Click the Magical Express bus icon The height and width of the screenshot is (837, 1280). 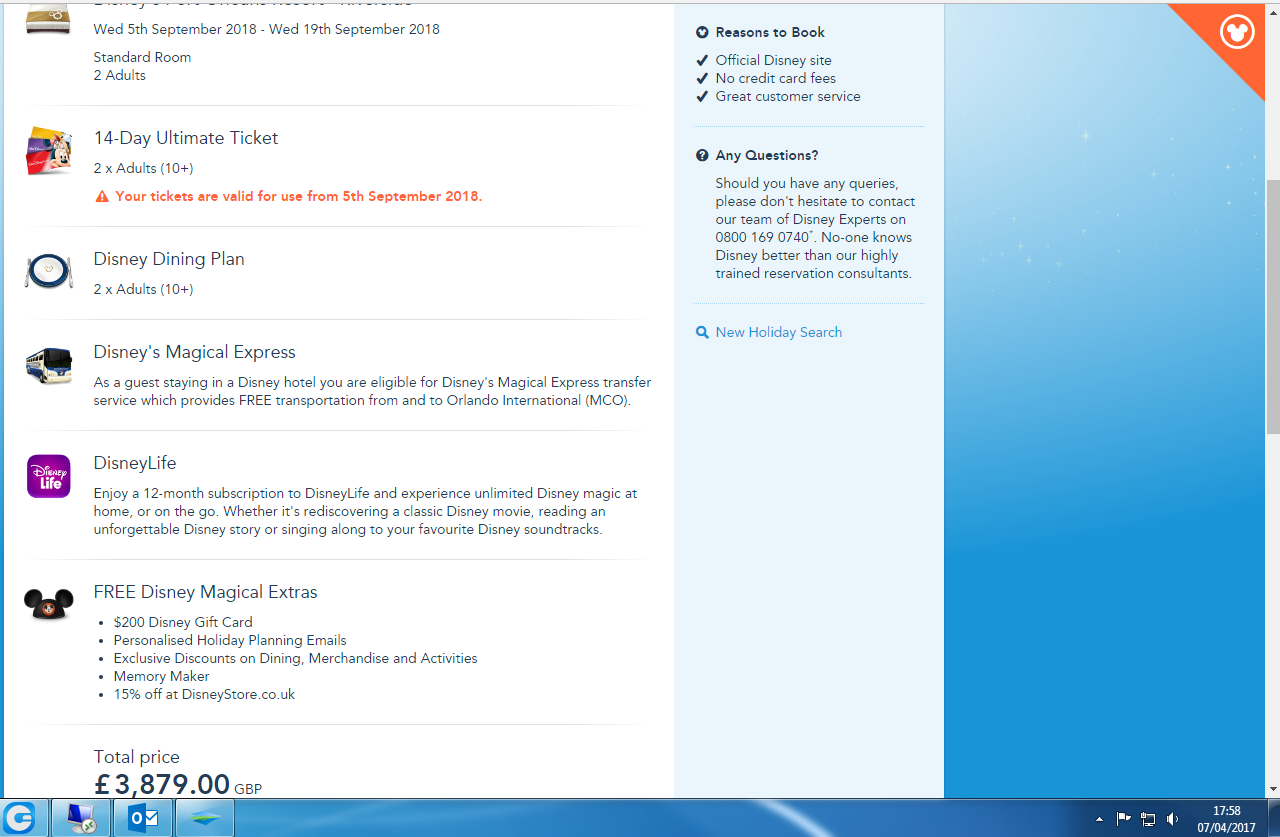pyautogui.click(x=48, y=365)
